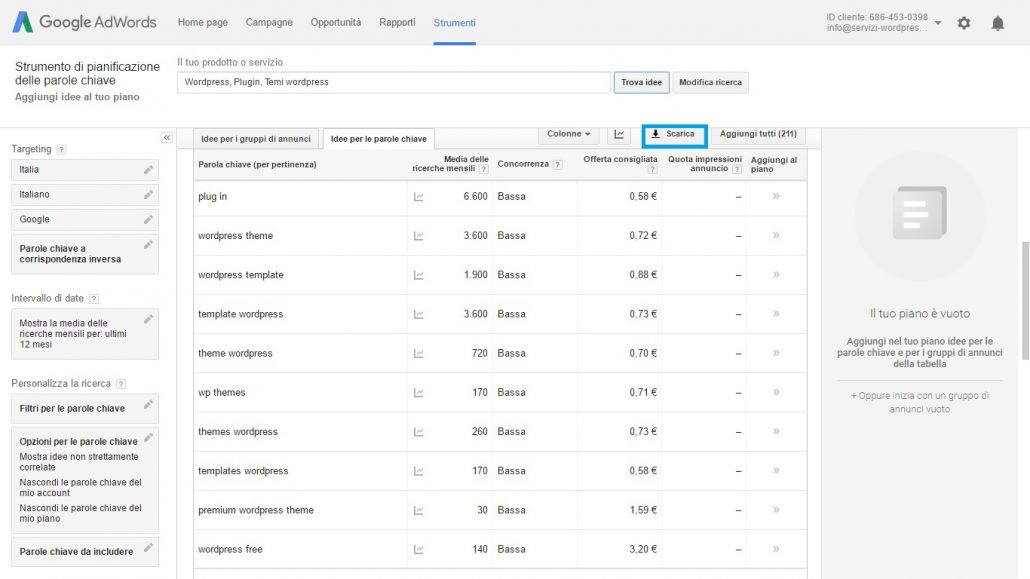Open the Campagne menu
This screenshot has width=1030, height=579.
tap(269, 22)
